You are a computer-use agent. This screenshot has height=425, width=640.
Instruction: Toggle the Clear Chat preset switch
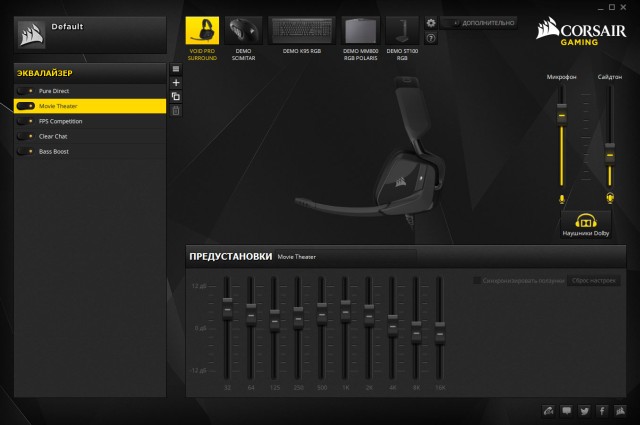pos(25,136)
